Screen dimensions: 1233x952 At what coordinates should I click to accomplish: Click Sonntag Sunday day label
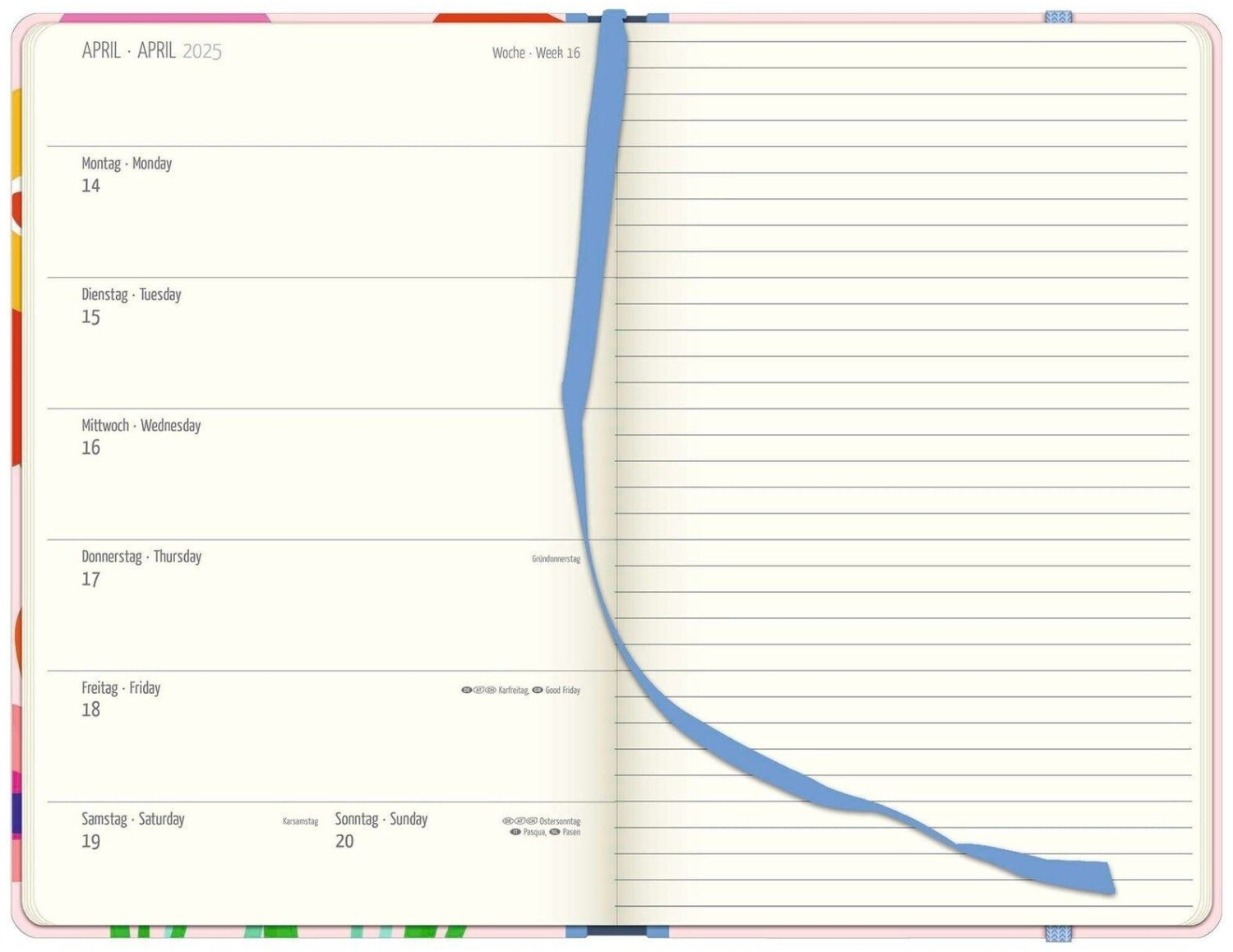tap(381, 819)
